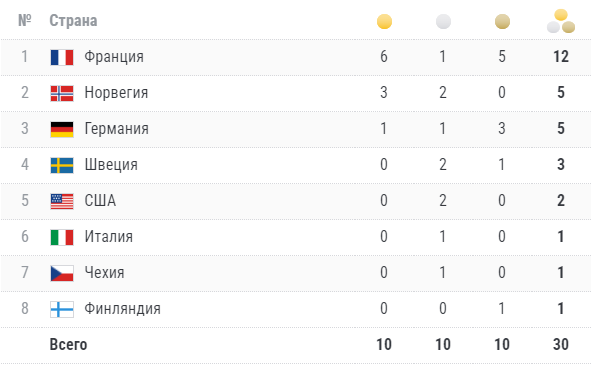Click the total medals cluster icon

point(561,21)
